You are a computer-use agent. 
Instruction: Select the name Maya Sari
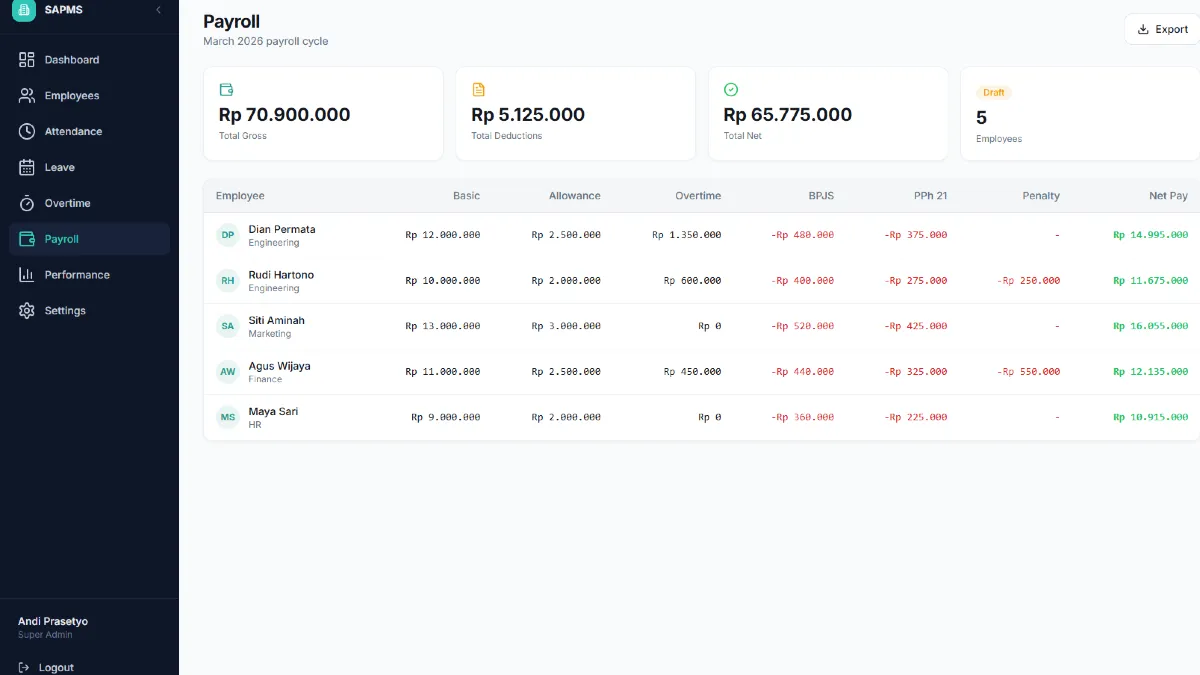(x=273, y=411)
